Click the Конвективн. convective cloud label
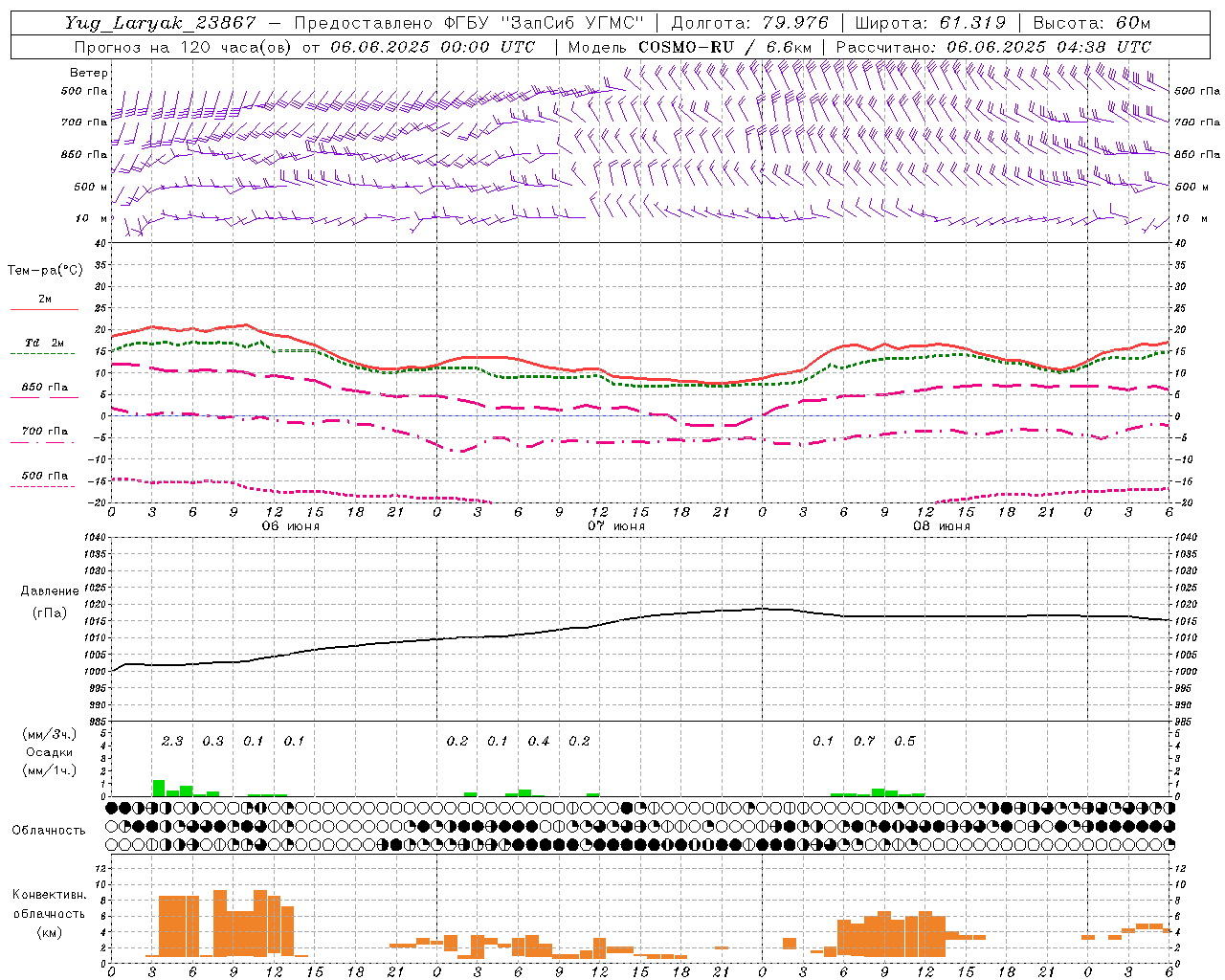 (49, 895)
